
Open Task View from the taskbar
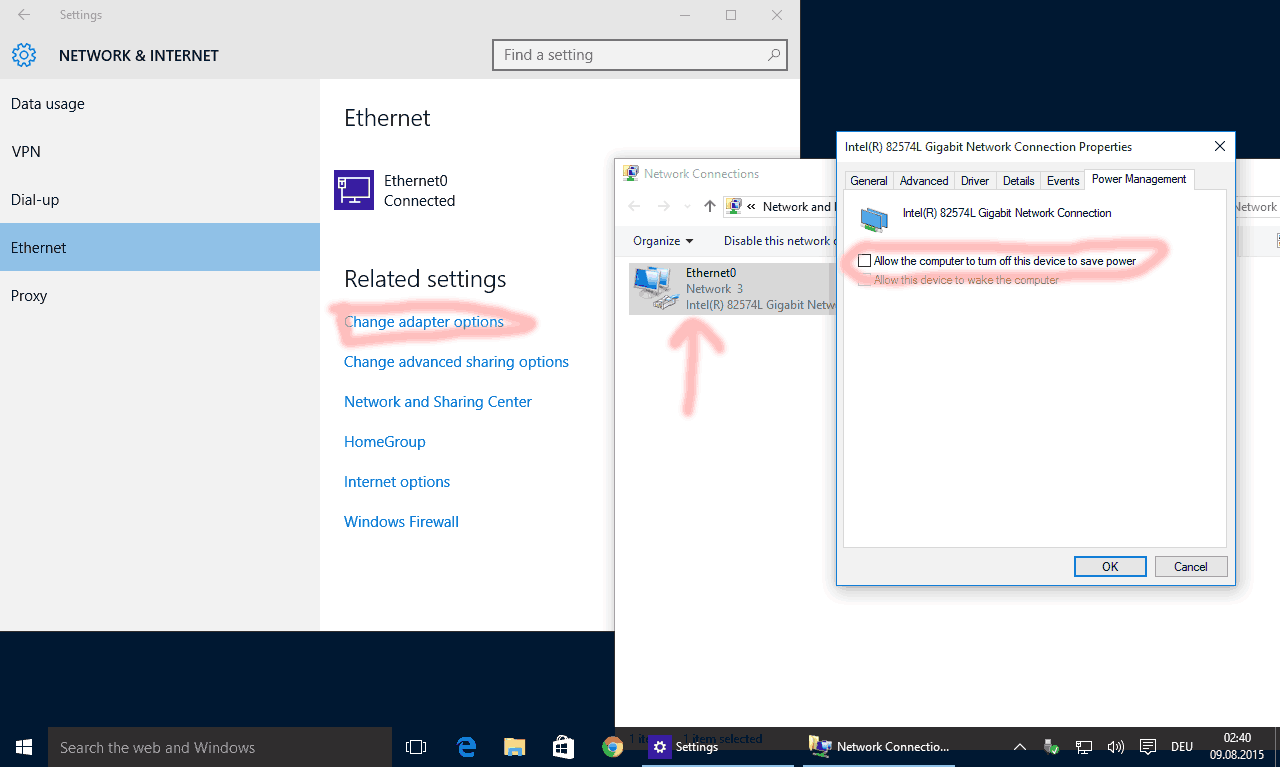(416, 747)
